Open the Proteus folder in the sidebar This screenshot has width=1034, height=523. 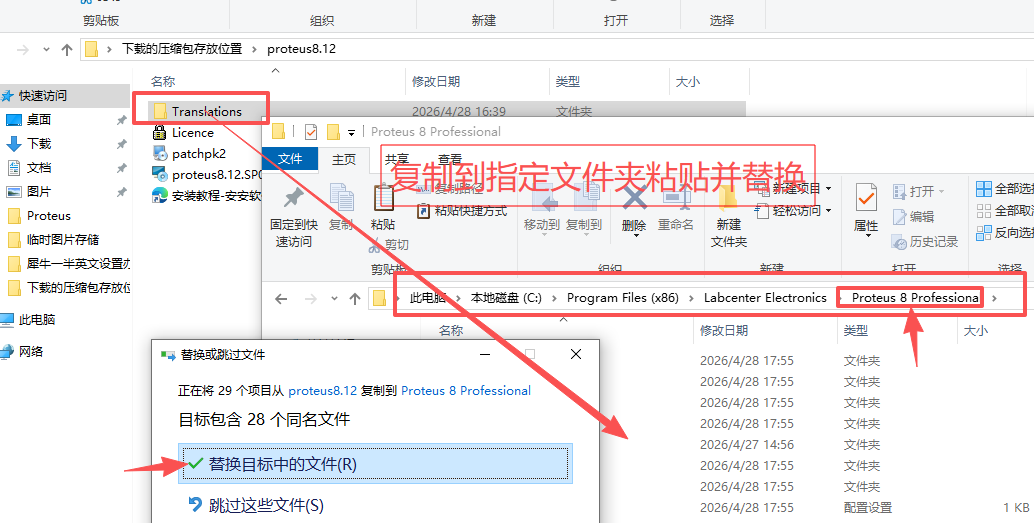point(38,216)
